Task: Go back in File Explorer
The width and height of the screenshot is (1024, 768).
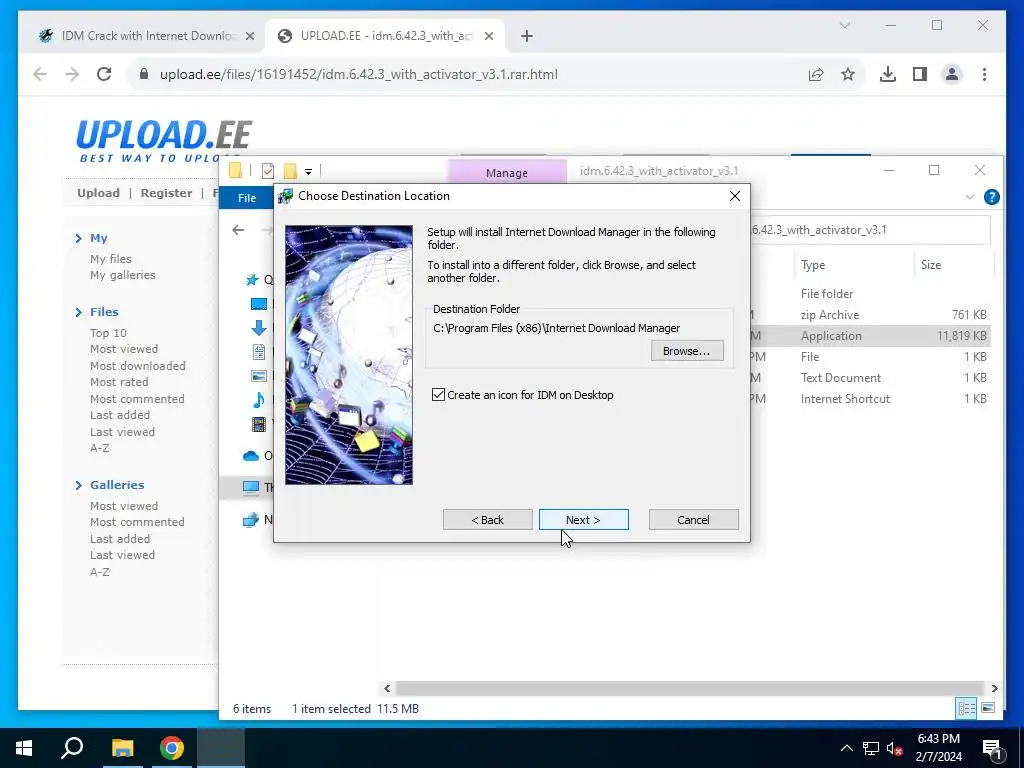Action: (238, 230)
